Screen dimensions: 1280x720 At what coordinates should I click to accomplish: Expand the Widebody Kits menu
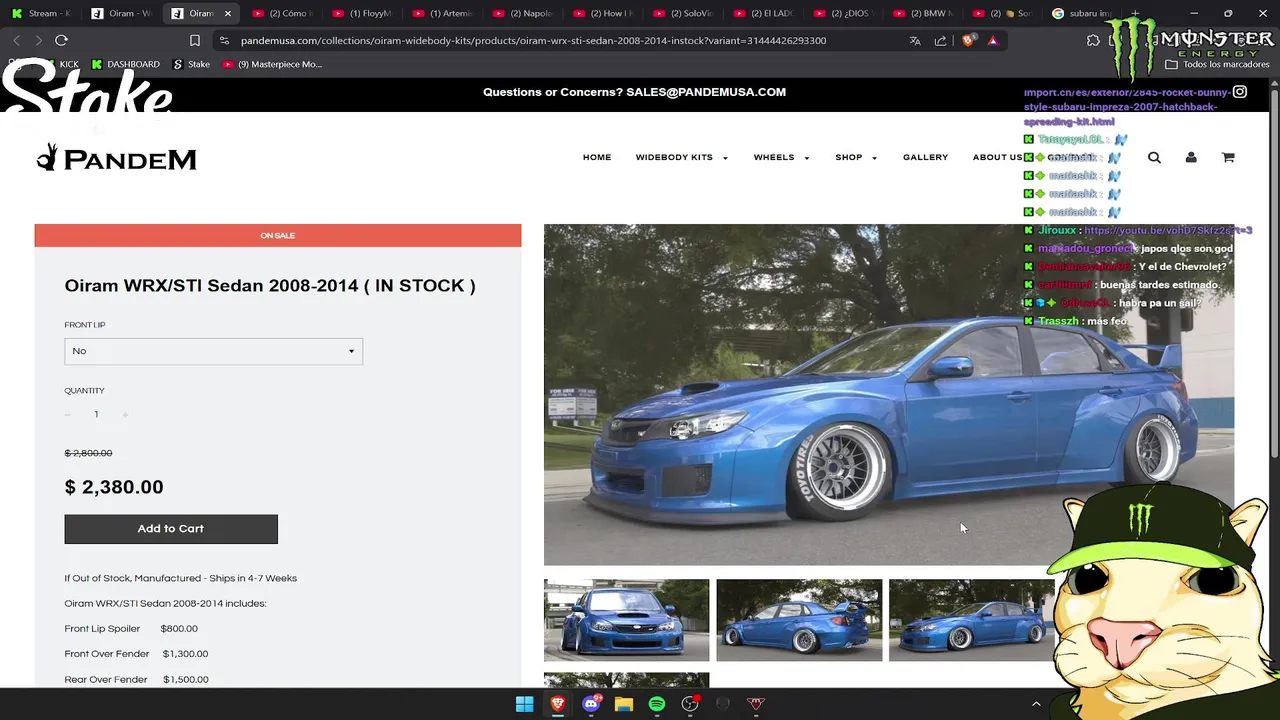(682, 158)
